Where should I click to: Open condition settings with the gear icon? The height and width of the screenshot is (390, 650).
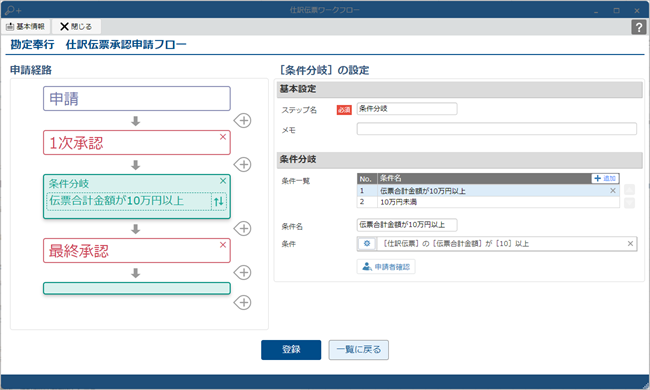tap(367, 244)
